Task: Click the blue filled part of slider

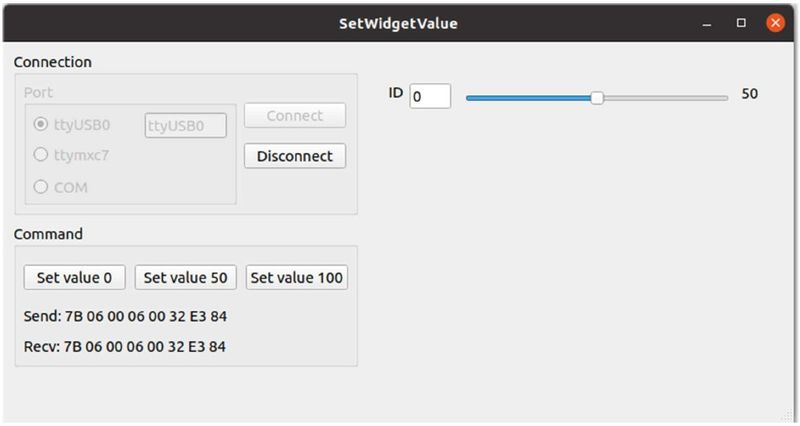Action: pyautogui.click(x=528, y=98)
